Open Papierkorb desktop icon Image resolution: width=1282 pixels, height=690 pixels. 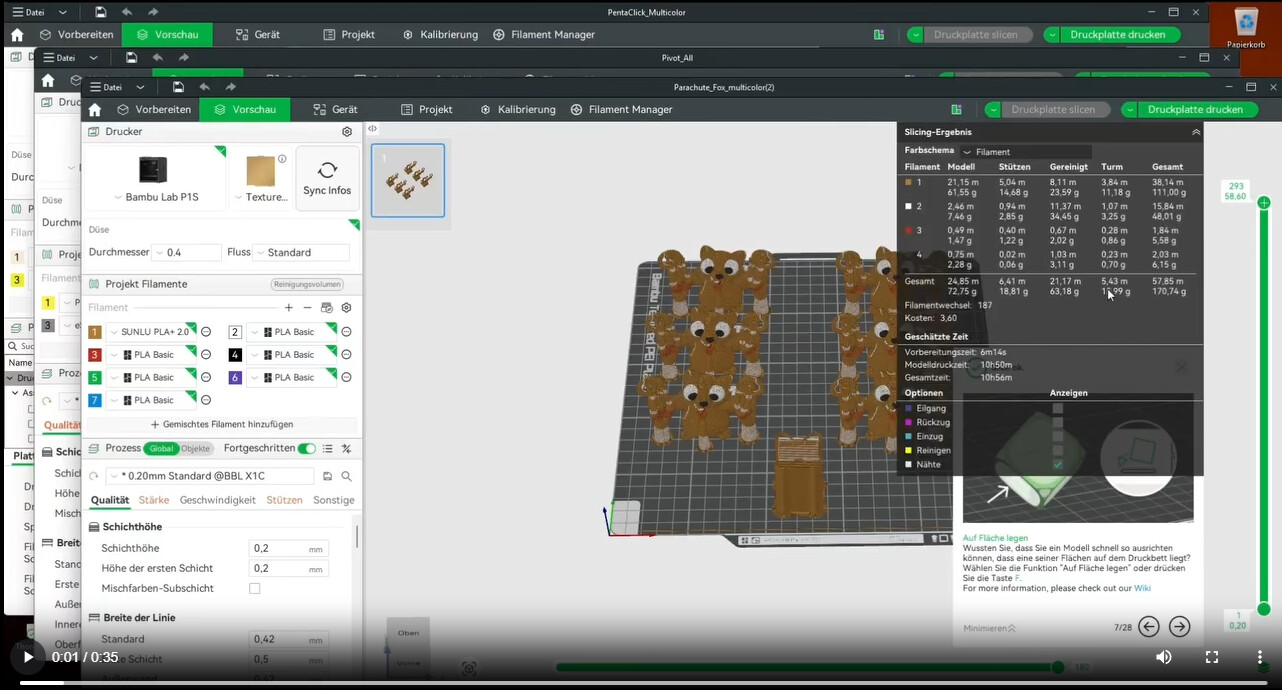pyautogui.click(x=1246, y=27)
